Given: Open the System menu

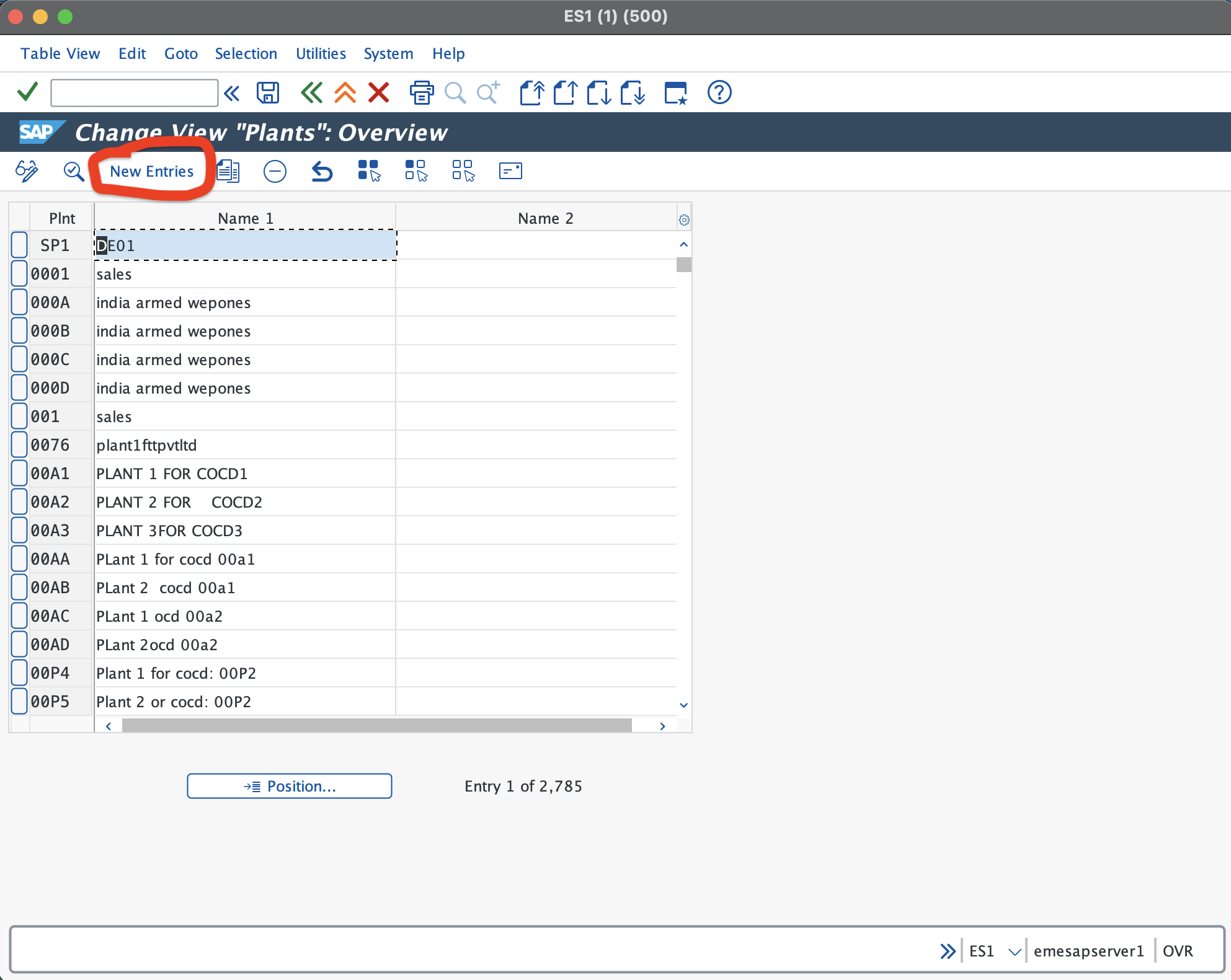Looking at the screenshot, I should pyautogui.click(x=388, y=54).
